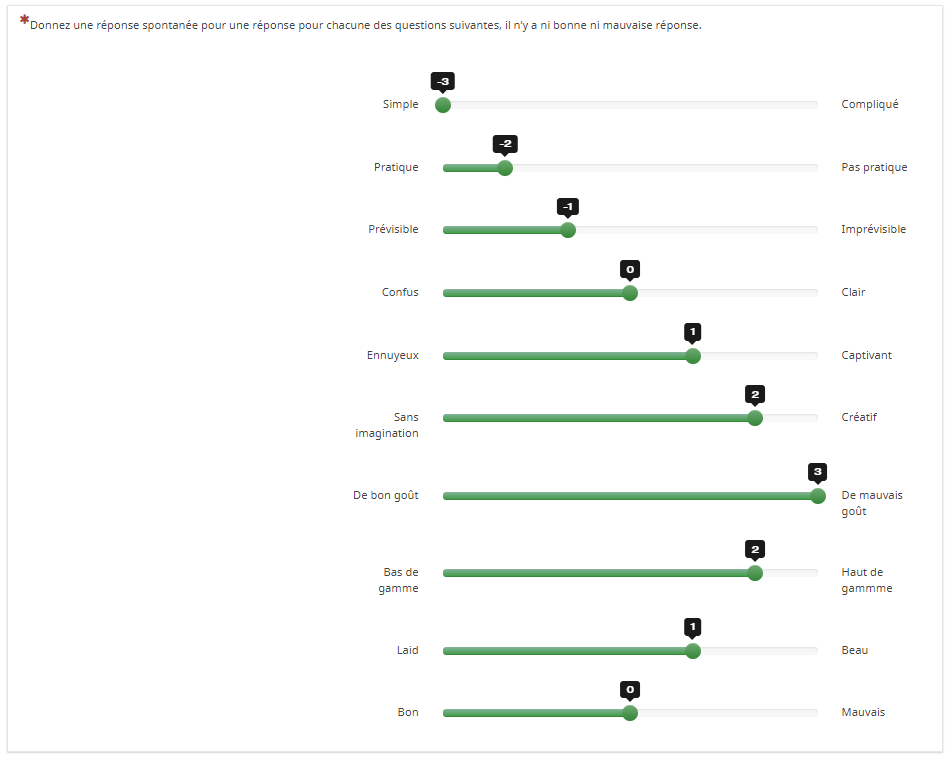
Task: Click the Ennuyeux–Captivant slider knob
Action: (693, 356)
